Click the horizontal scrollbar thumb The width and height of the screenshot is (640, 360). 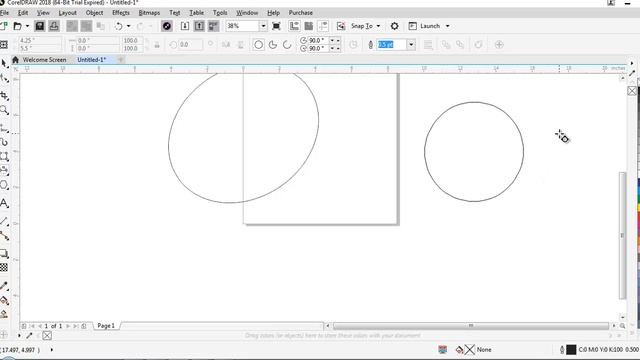(471, 326)
